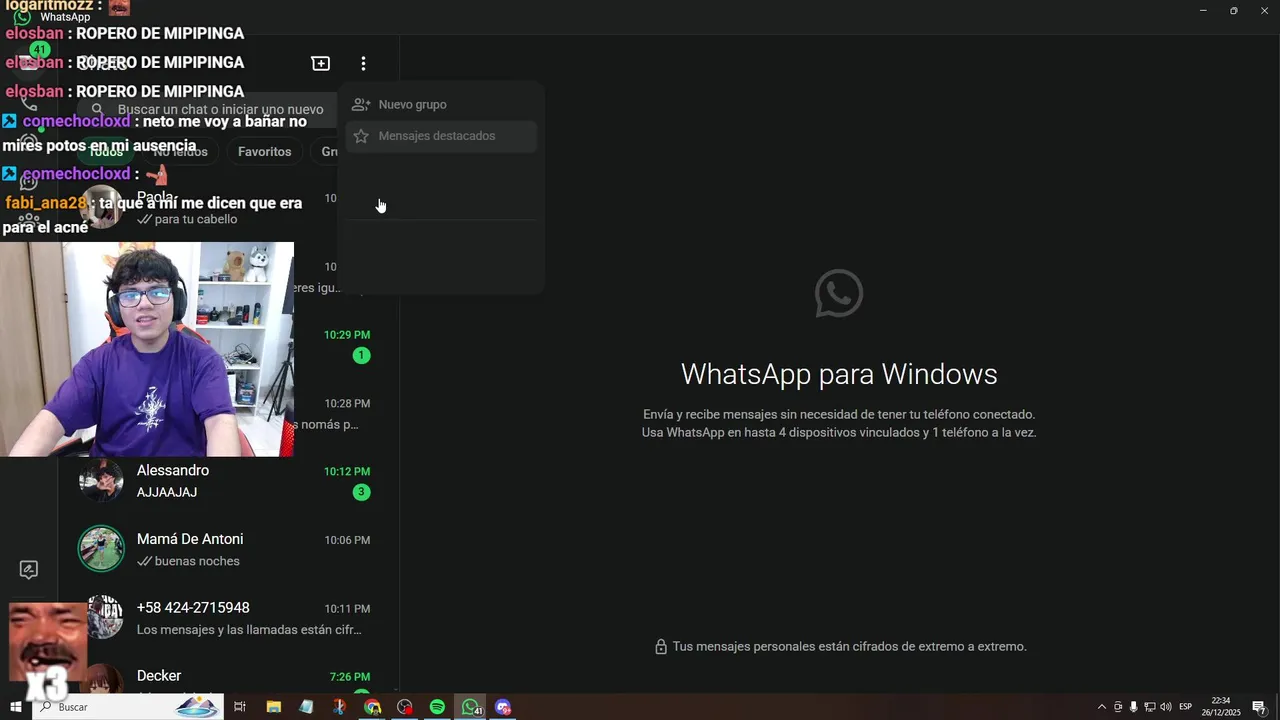Open the Windows notification center

tap(1259, 707)
